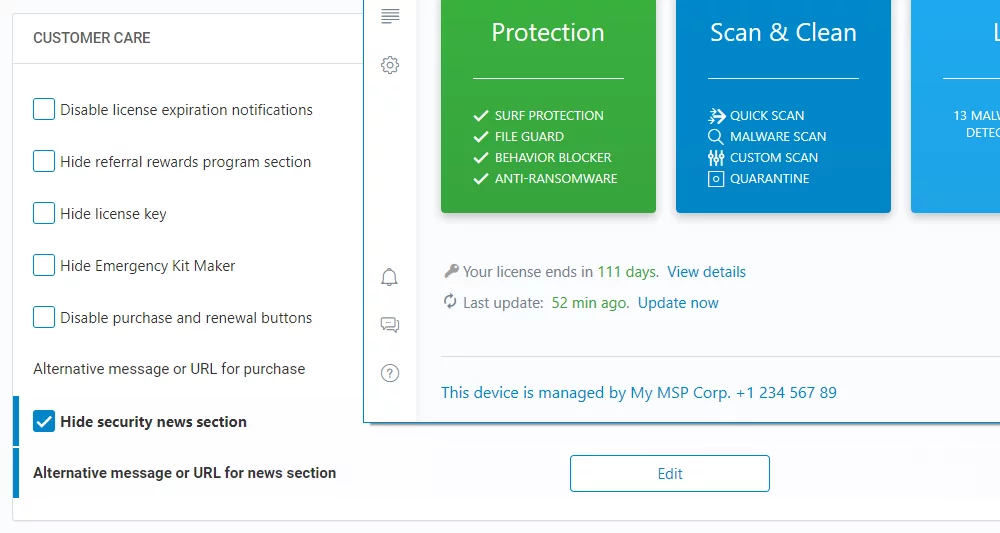
Task: Open the Surf Protection item
Action: click(x=549, y=116)
